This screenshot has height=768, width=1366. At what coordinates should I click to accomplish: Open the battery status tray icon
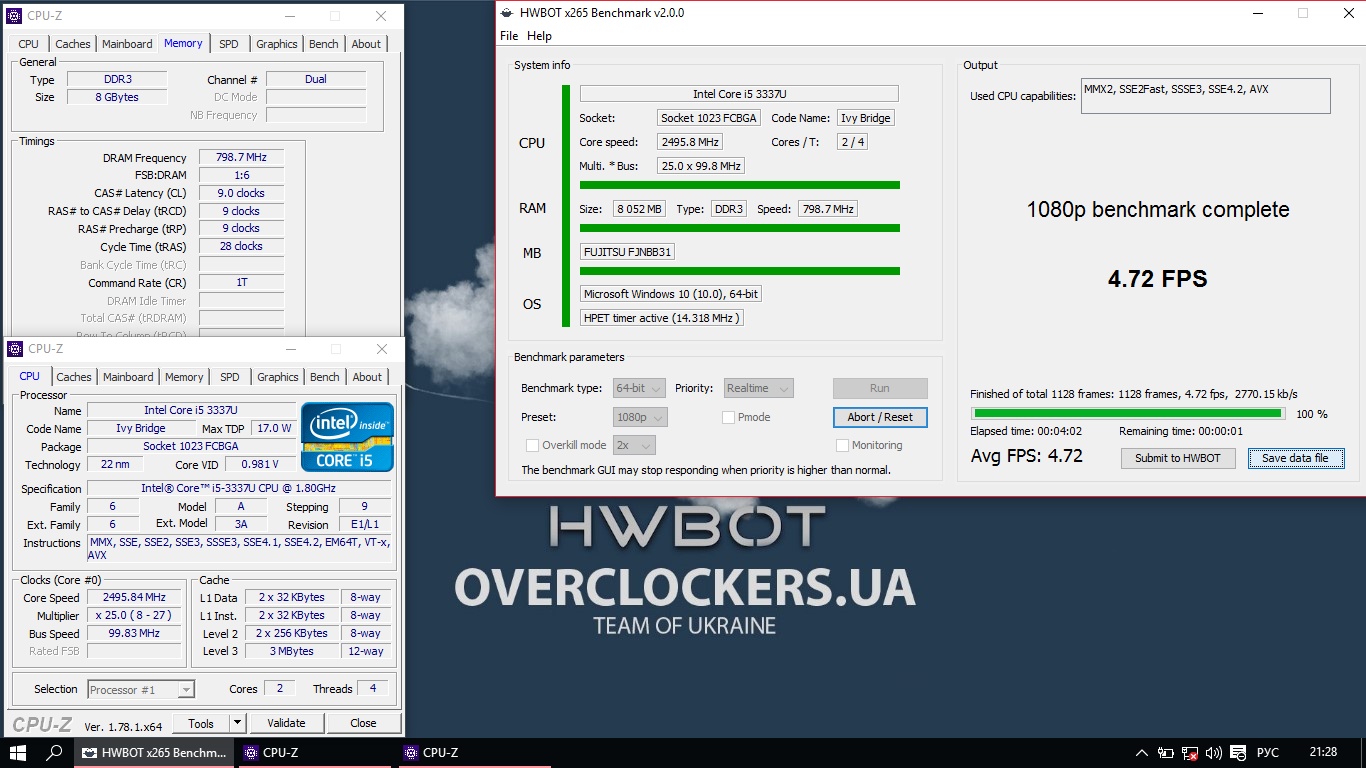(1166, 753)
